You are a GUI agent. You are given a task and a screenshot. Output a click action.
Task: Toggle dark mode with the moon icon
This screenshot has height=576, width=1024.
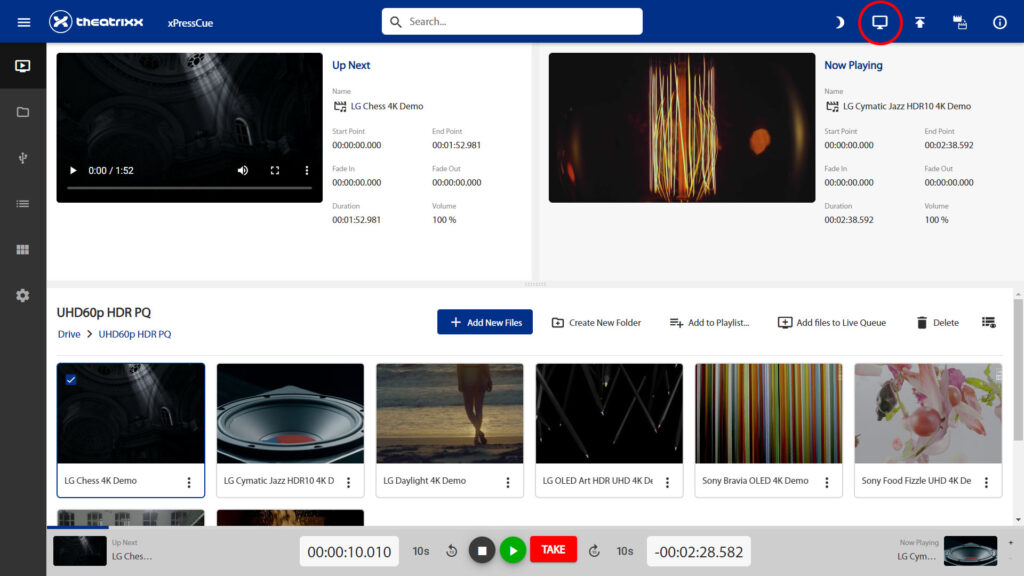tap(840, 22)
